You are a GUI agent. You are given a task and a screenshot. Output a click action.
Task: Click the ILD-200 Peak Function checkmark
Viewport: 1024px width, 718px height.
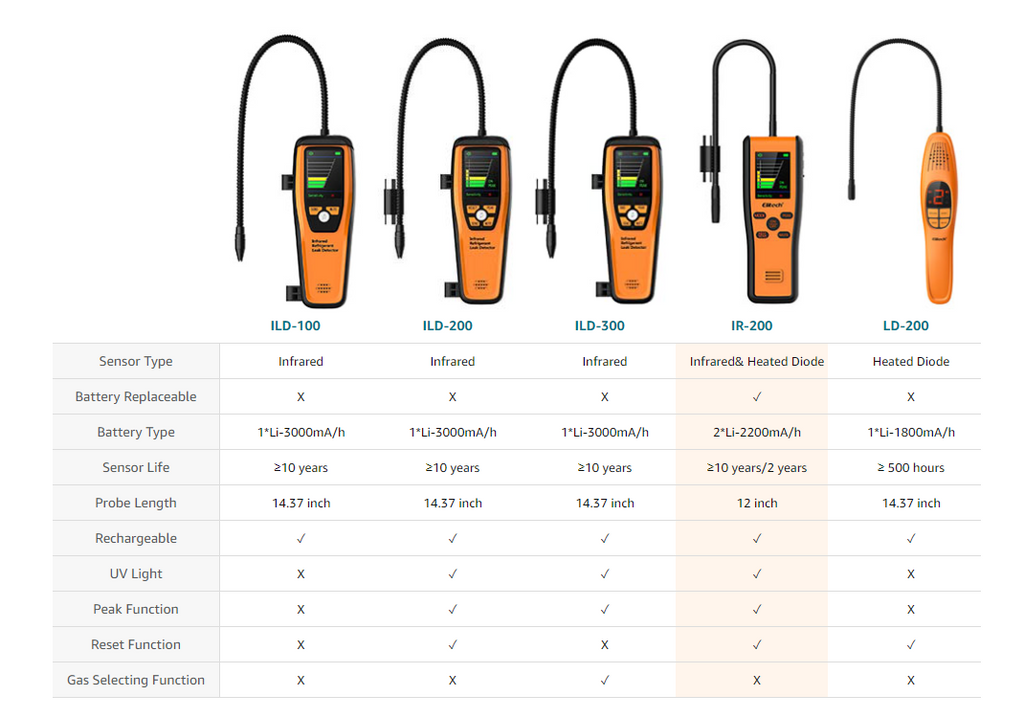(453, 609)
